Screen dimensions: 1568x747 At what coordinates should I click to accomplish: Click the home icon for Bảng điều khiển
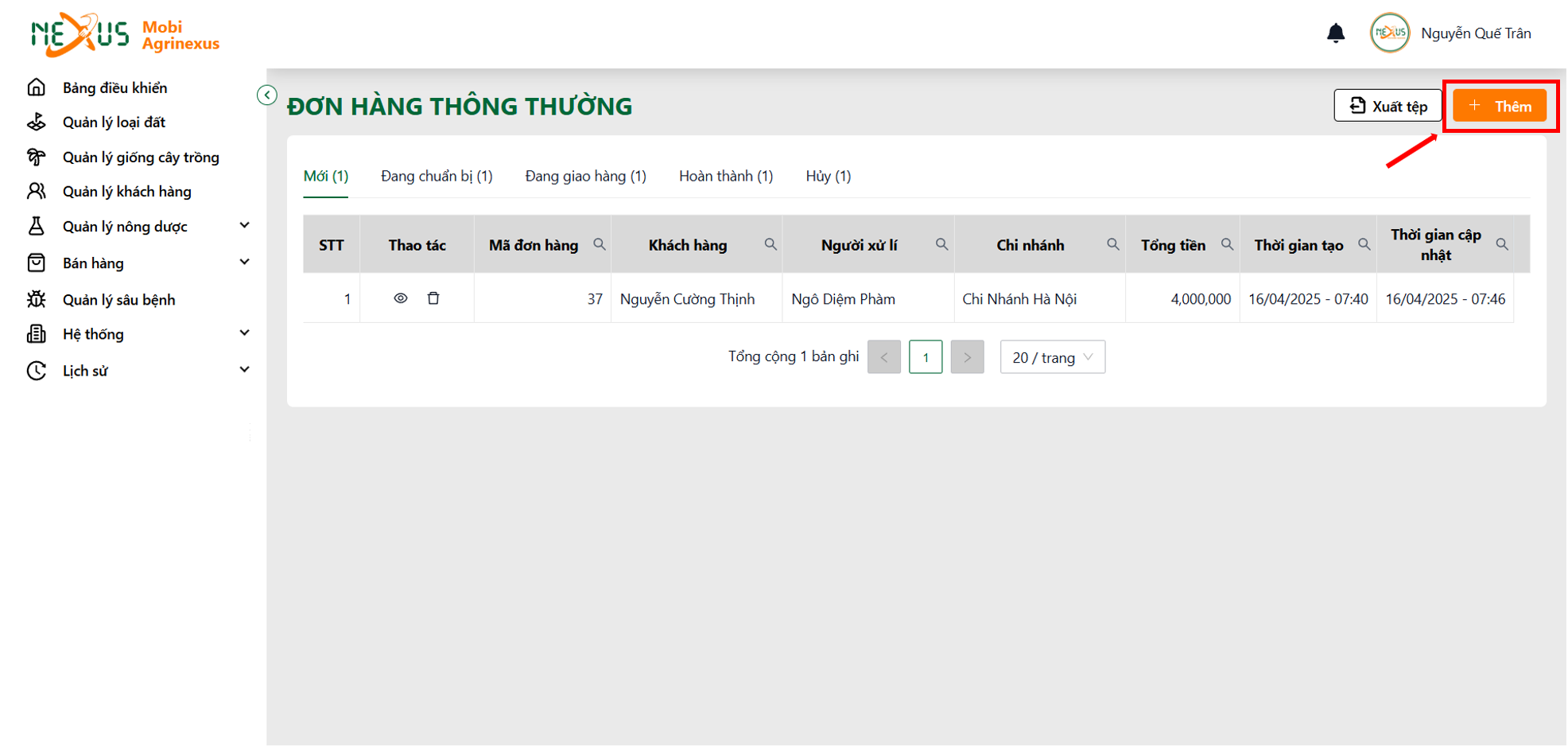coord(37,87)
